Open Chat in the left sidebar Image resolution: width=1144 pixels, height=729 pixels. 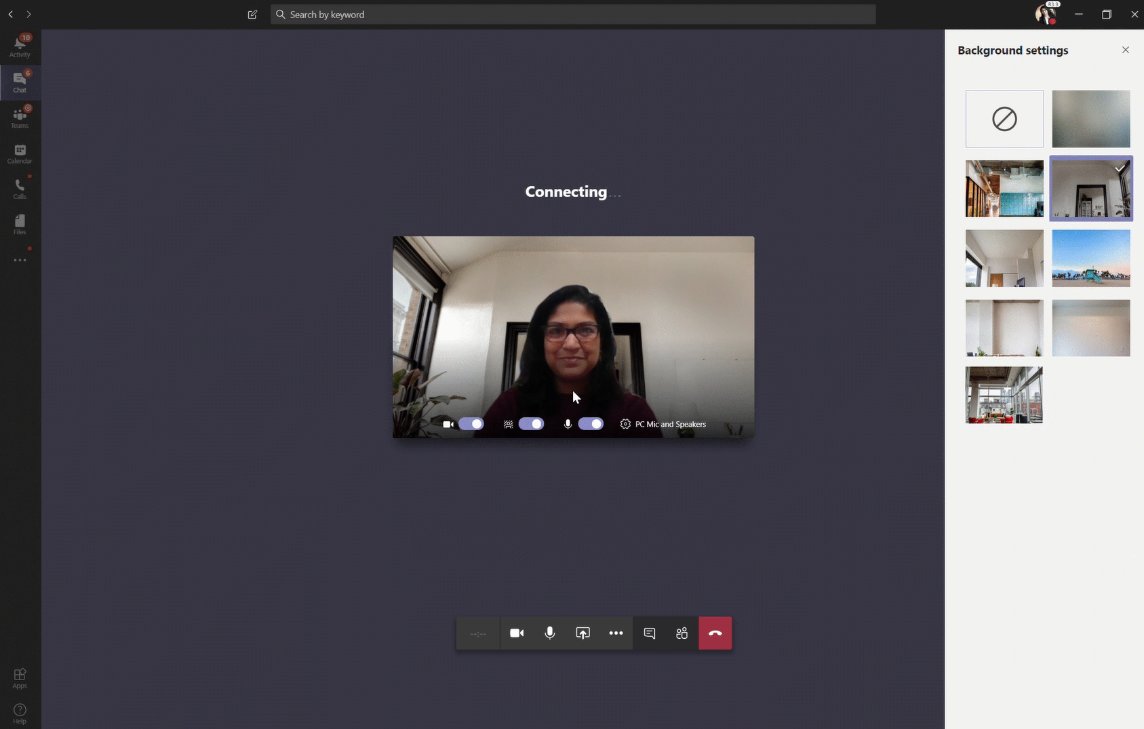(x=20, y=81)
